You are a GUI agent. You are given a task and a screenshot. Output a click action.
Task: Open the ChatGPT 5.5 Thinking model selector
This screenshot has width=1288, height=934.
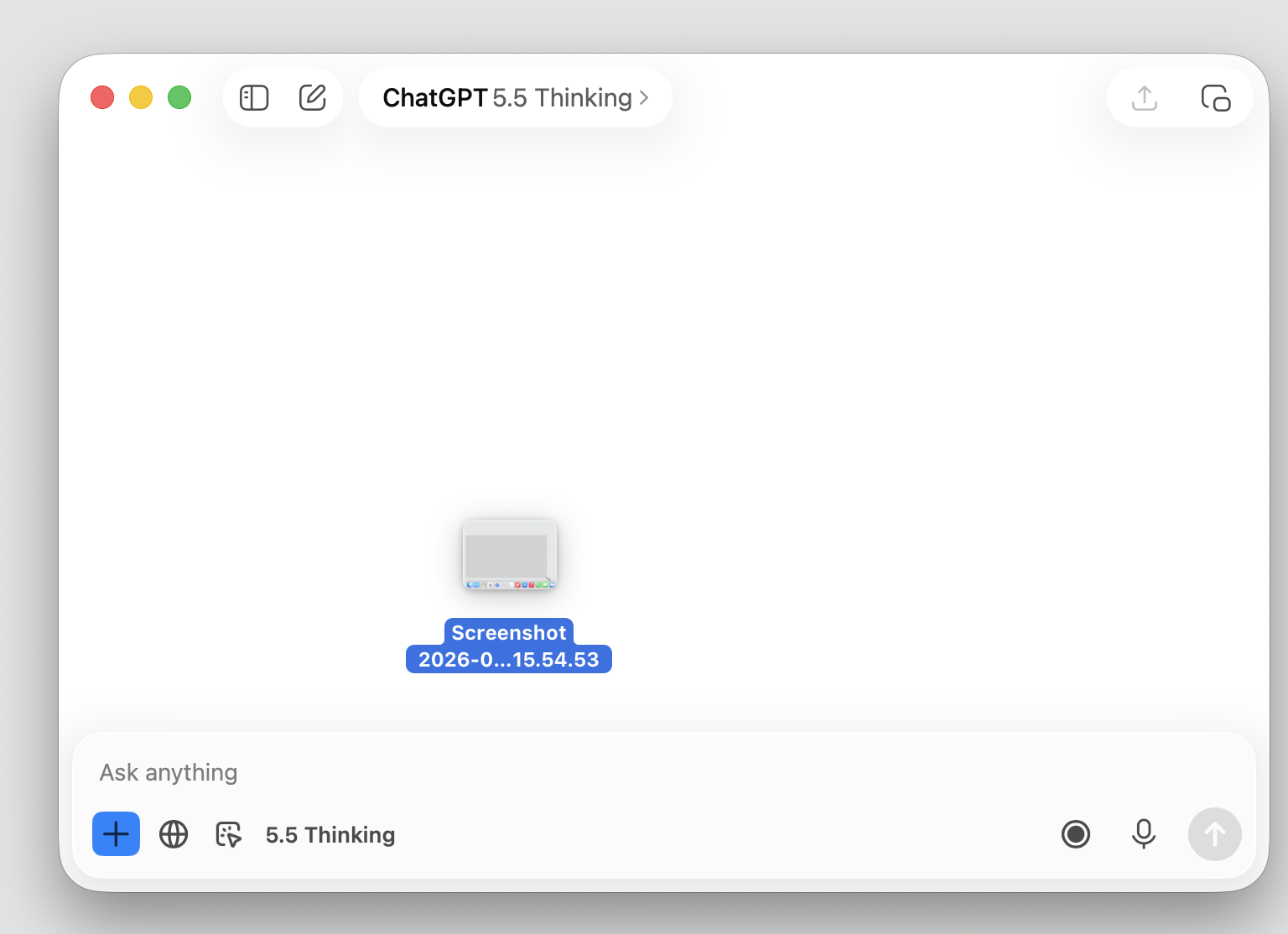pos(516,98)
